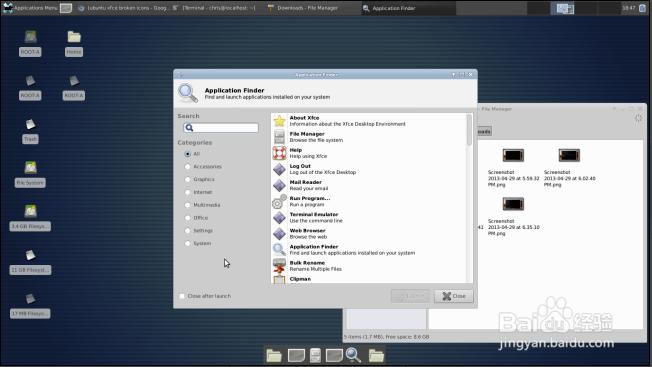Click the clock showing 18:47

pyautogui.click(x=629, y=8)
